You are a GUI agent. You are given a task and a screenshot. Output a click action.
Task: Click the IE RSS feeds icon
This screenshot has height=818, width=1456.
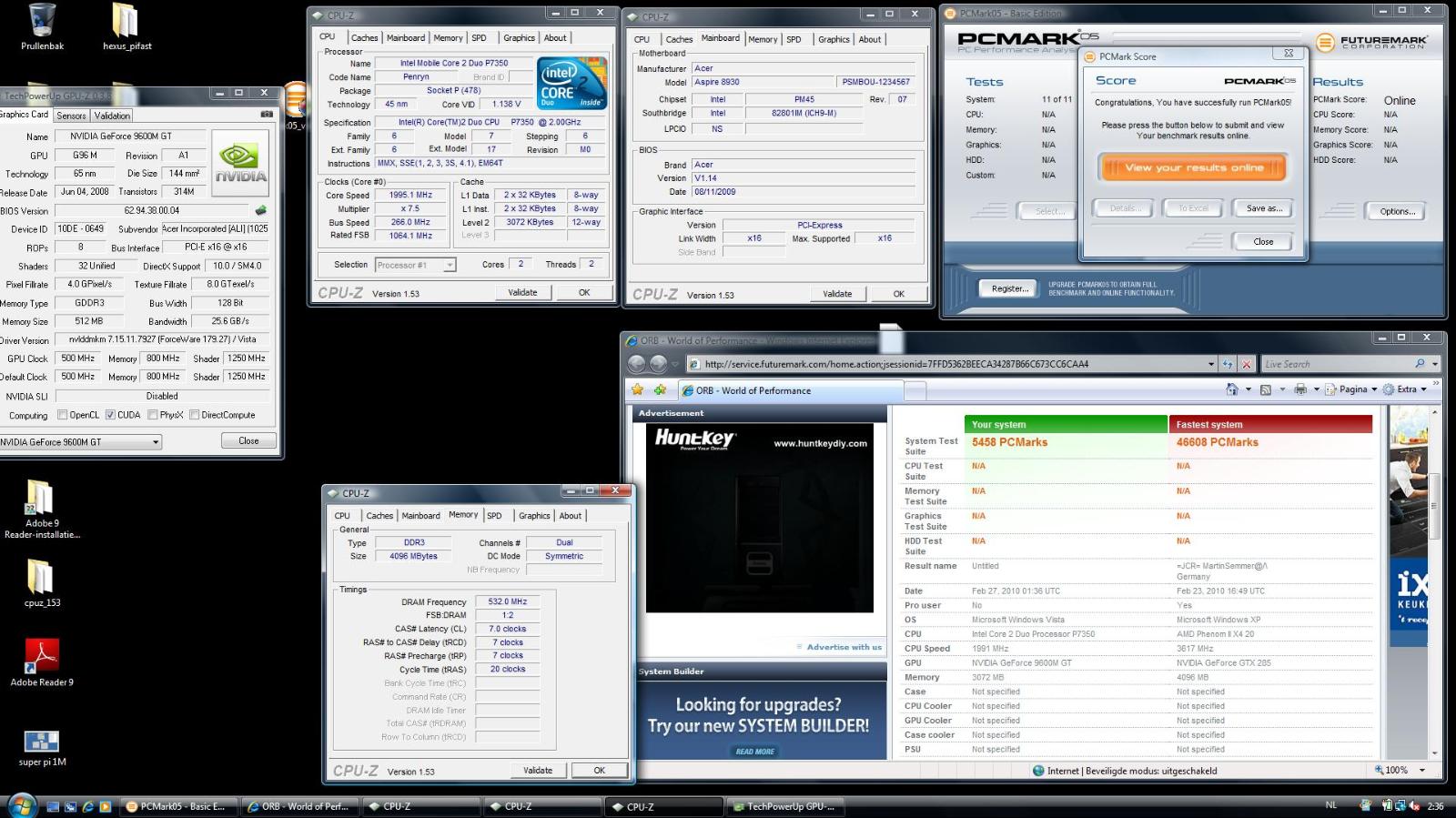tap(1266, 389)
